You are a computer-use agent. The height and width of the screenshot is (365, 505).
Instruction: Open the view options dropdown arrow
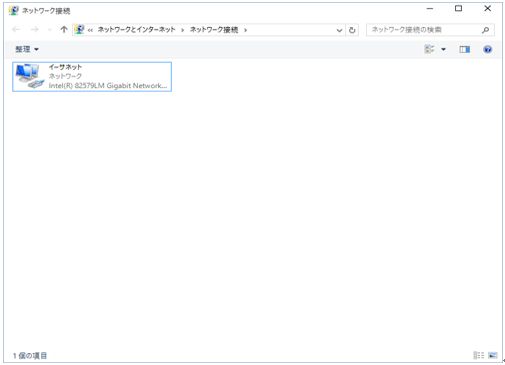coord(443,49)
